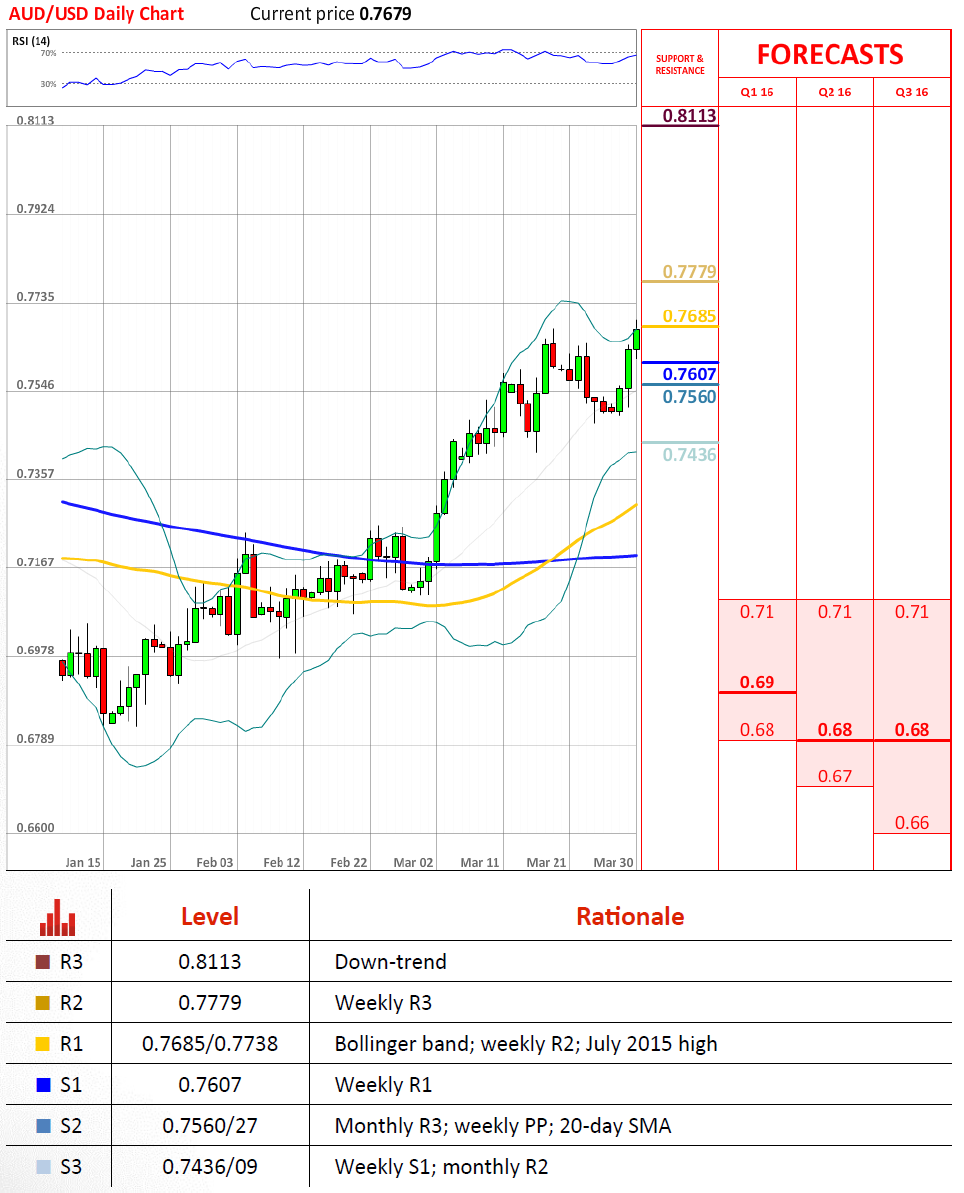The width and height of the screenshot is (964, 1193).
Task: Click the S1 blue color swatch
Action: click(x=43, y=1085)
